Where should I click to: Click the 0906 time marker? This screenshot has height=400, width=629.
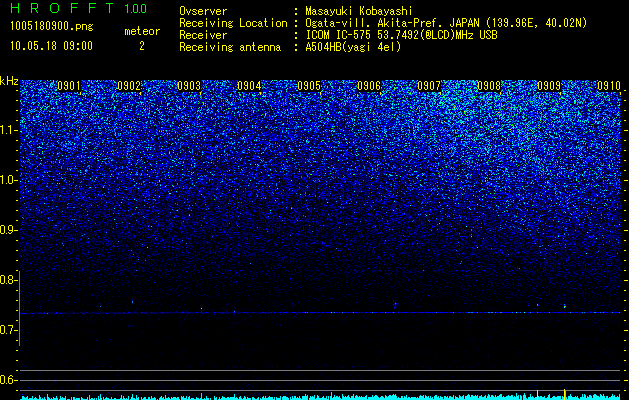tap(369, 86)
